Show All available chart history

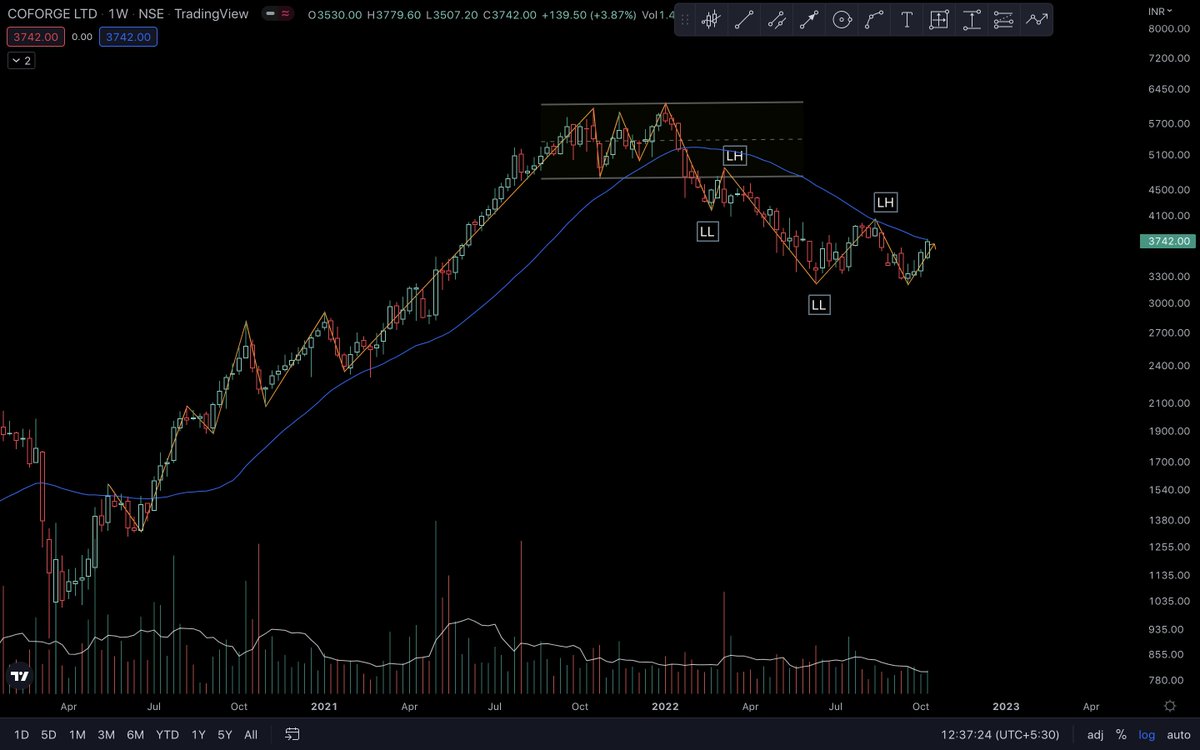[x=251, y=734]
